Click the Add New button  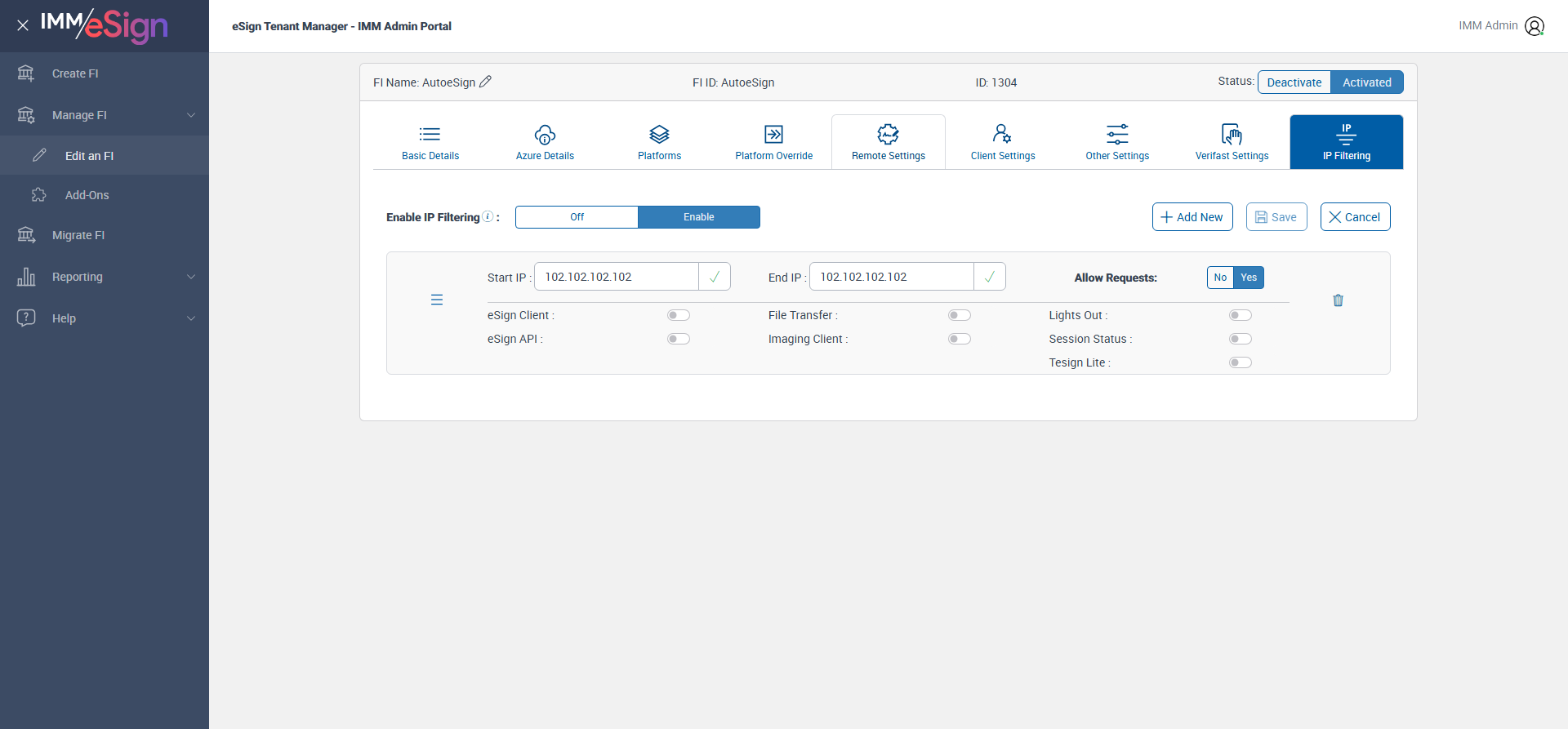(x=1192, y=217)
